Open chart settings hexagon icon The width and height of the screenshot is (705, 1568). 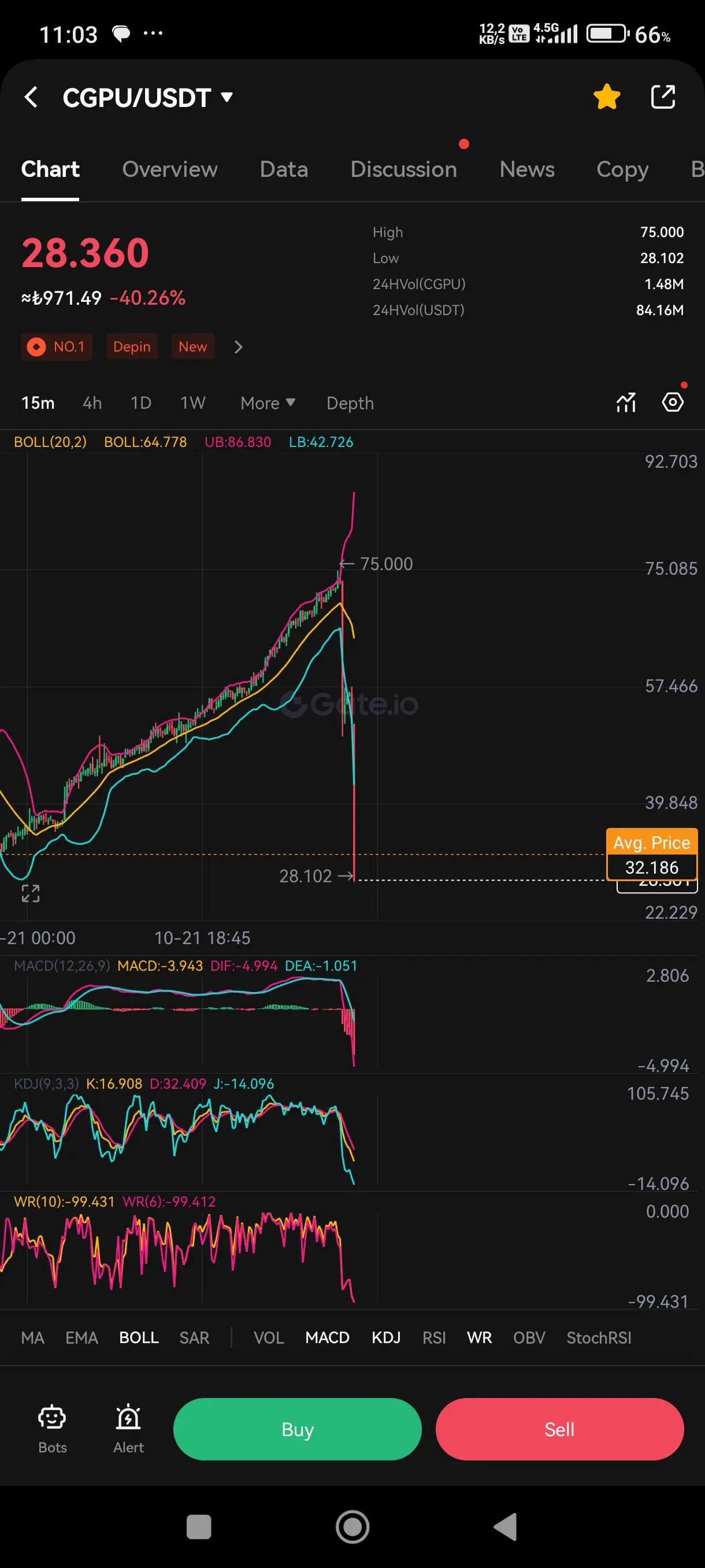pyautogui.click(x=673, y=402)
